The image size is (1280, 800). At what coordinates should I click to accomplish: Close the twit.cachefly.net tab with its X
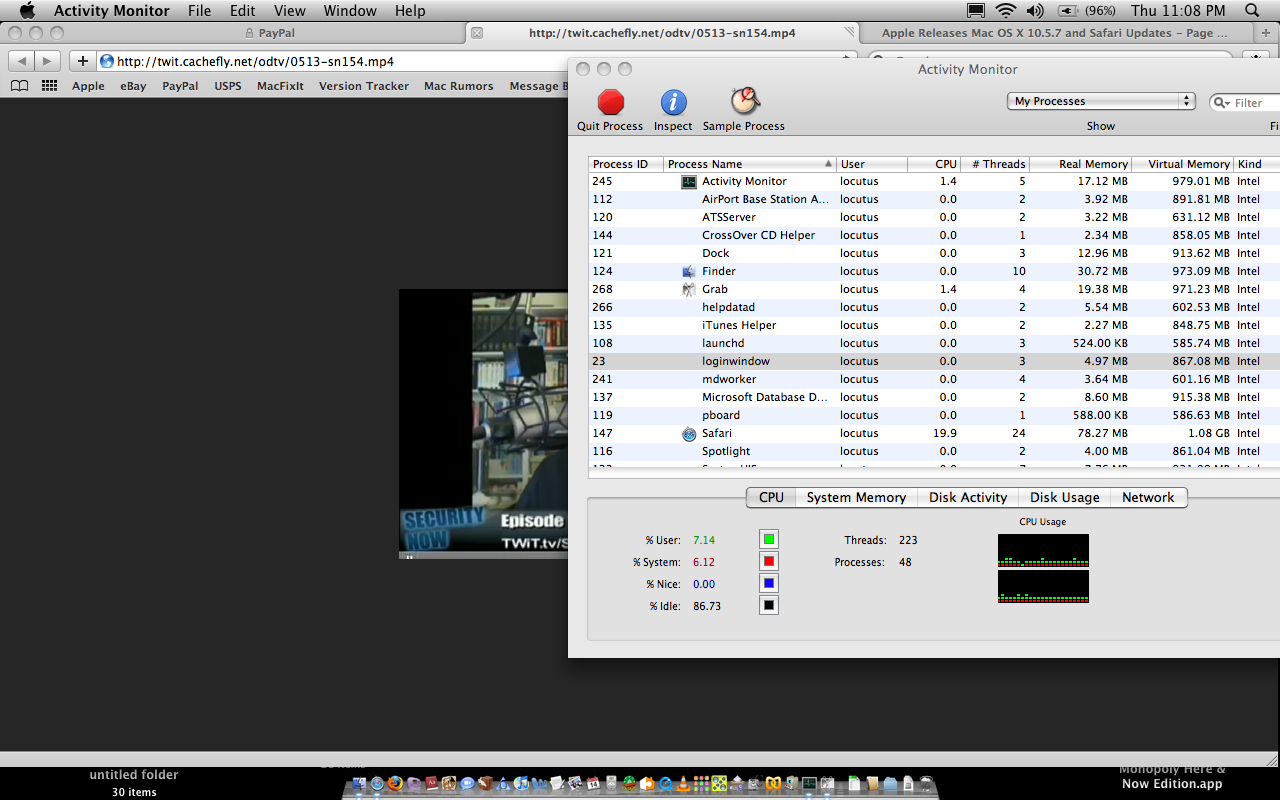(x=477, y=33)
